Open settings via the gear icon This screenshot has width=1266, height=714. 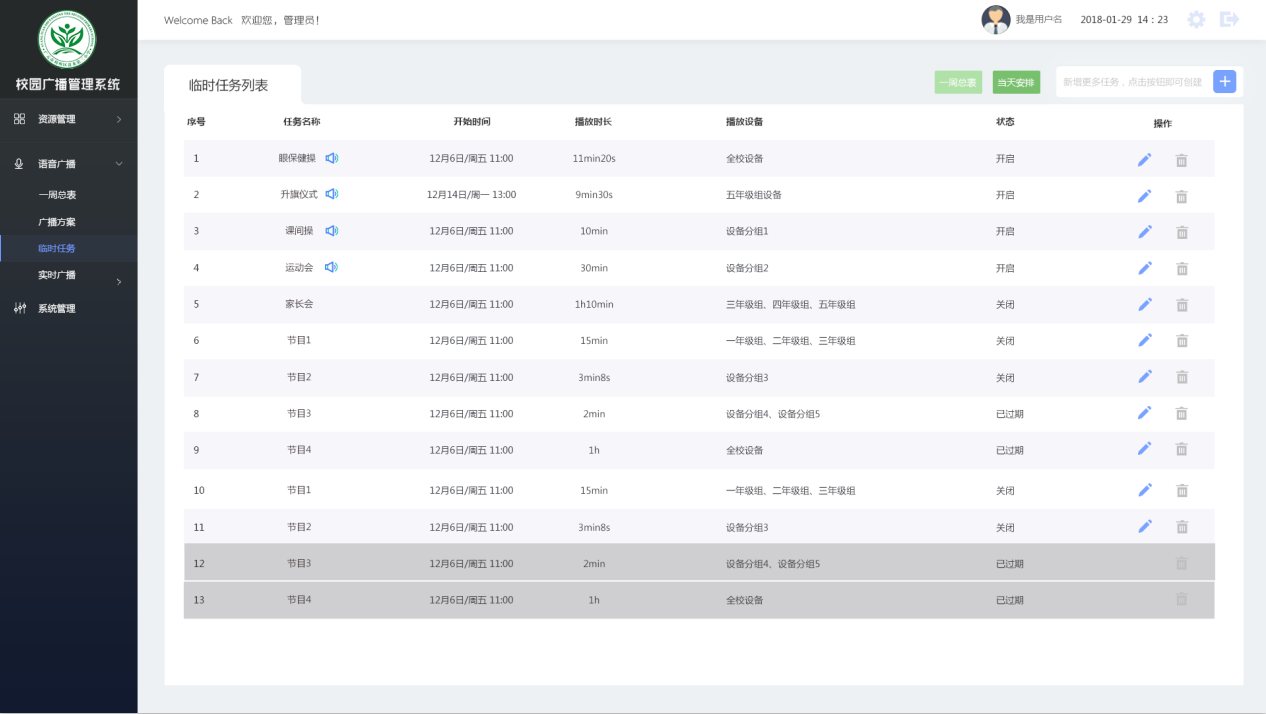click(1196, 20)
